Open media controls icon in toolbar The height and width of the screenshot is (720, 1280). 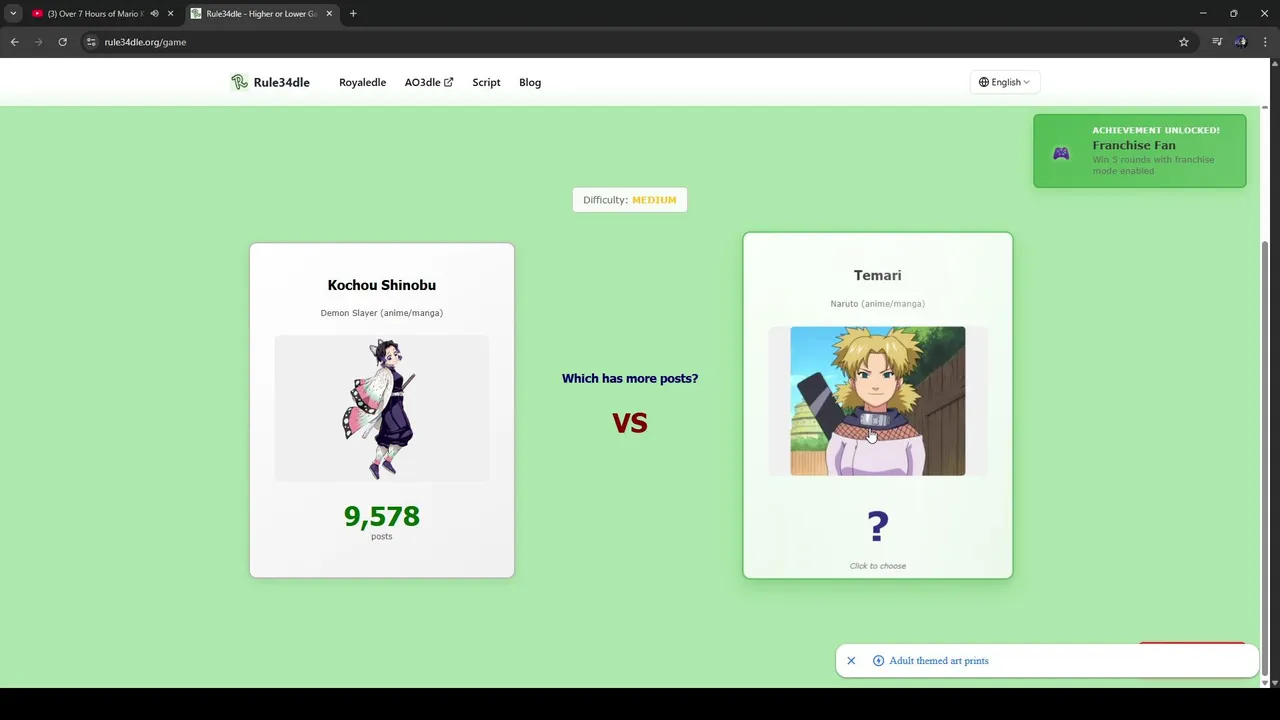point(1217,42)
